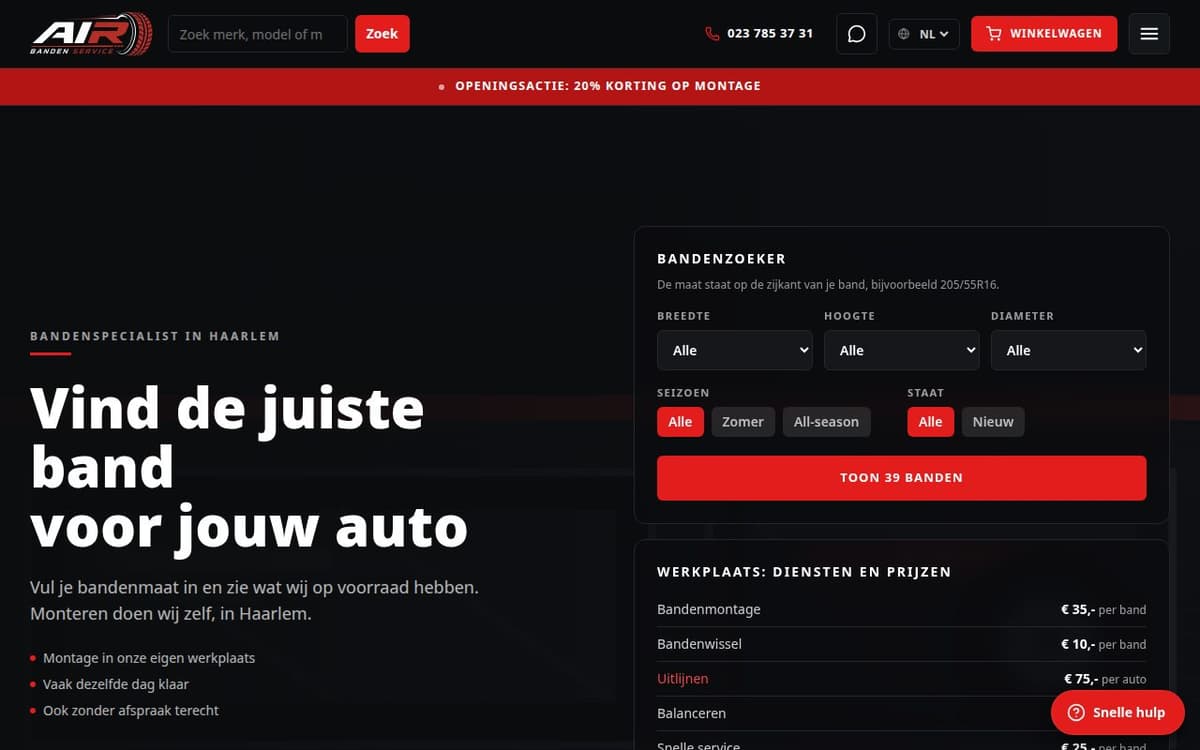Open the Winkelwagen shopping cart
The image size is (1200, 750).
pyautogui.click(x=1044, y=33)
